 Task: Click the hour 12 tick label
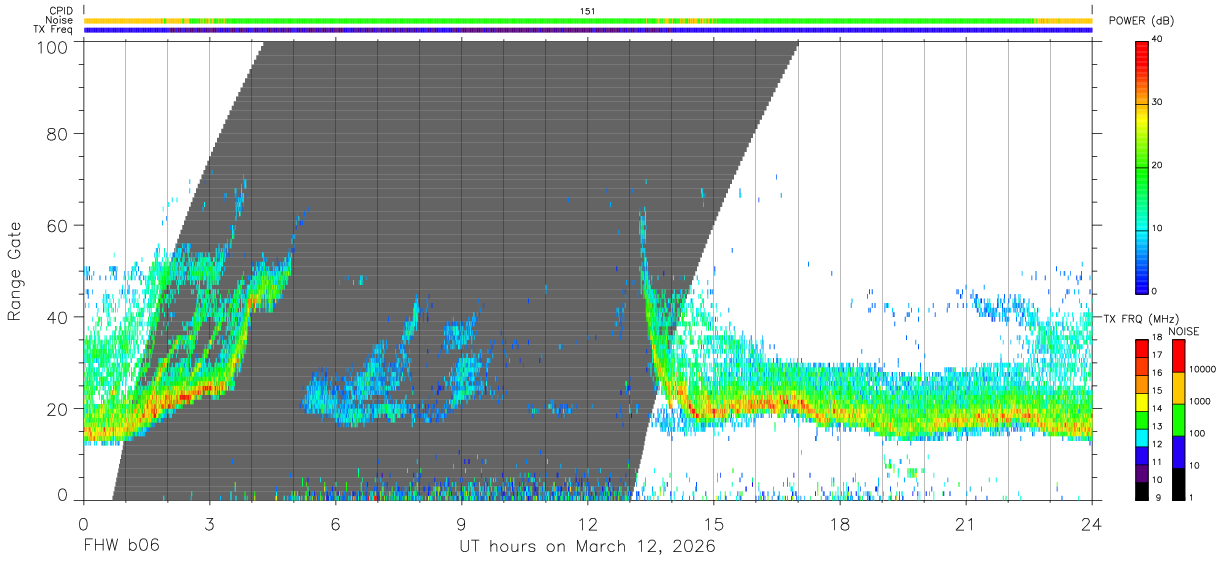[587, 524]
